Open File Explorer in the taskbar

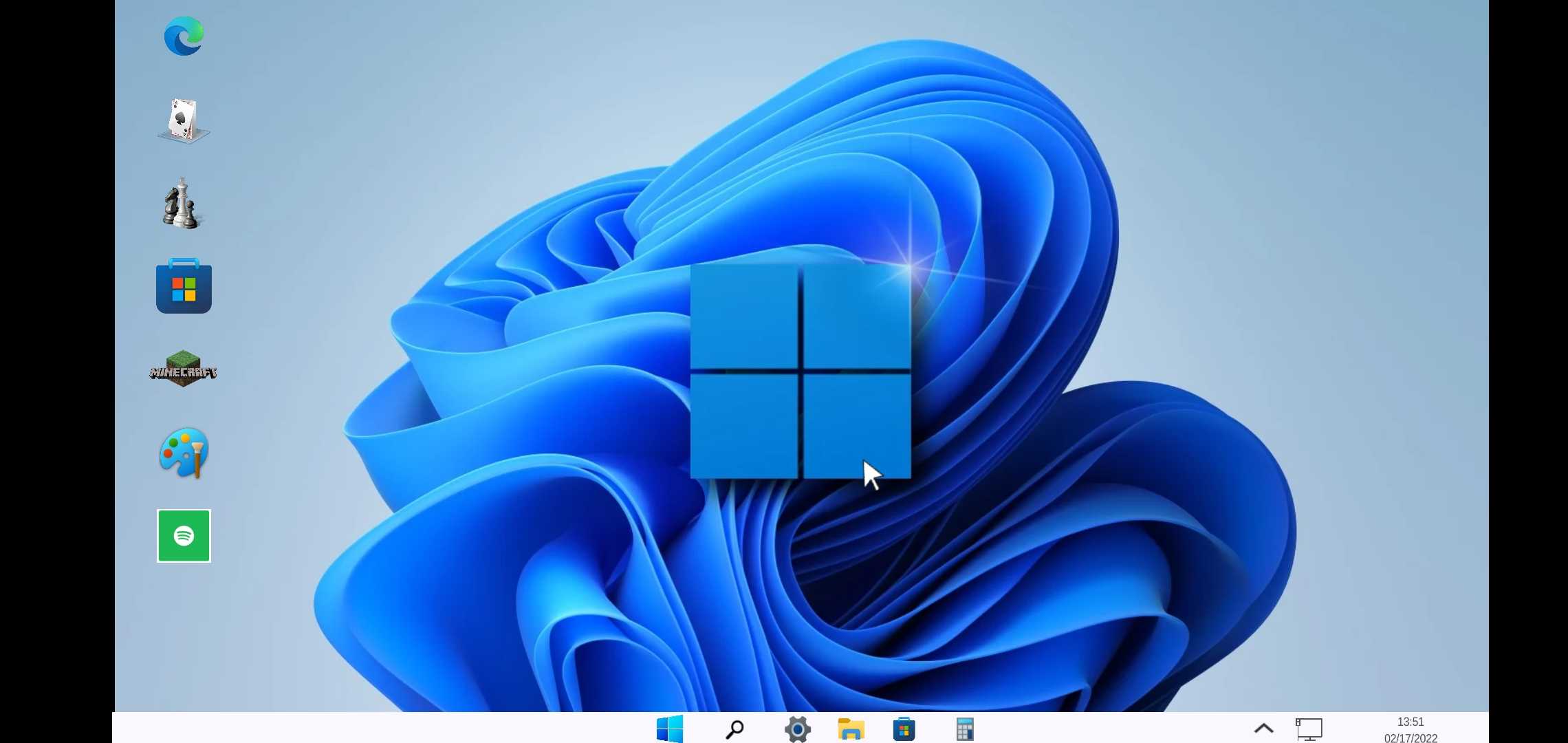(x=851, y=728)
